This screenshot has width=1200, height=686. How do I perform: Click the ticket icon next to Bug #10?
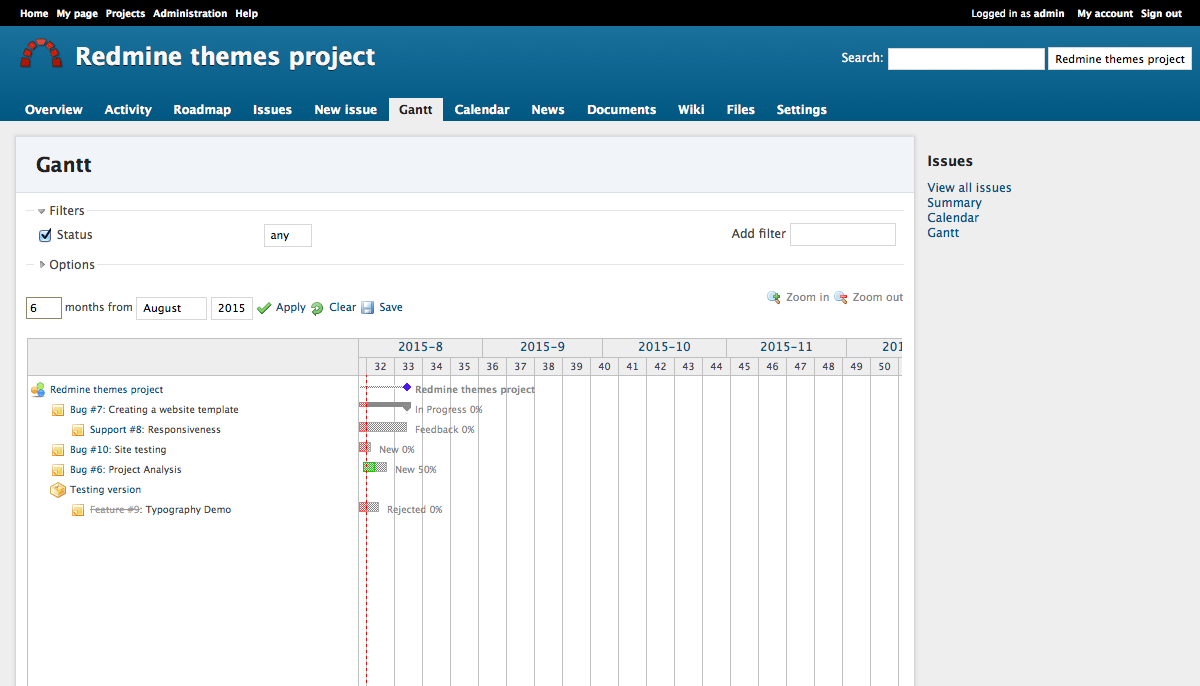[58, 450]
